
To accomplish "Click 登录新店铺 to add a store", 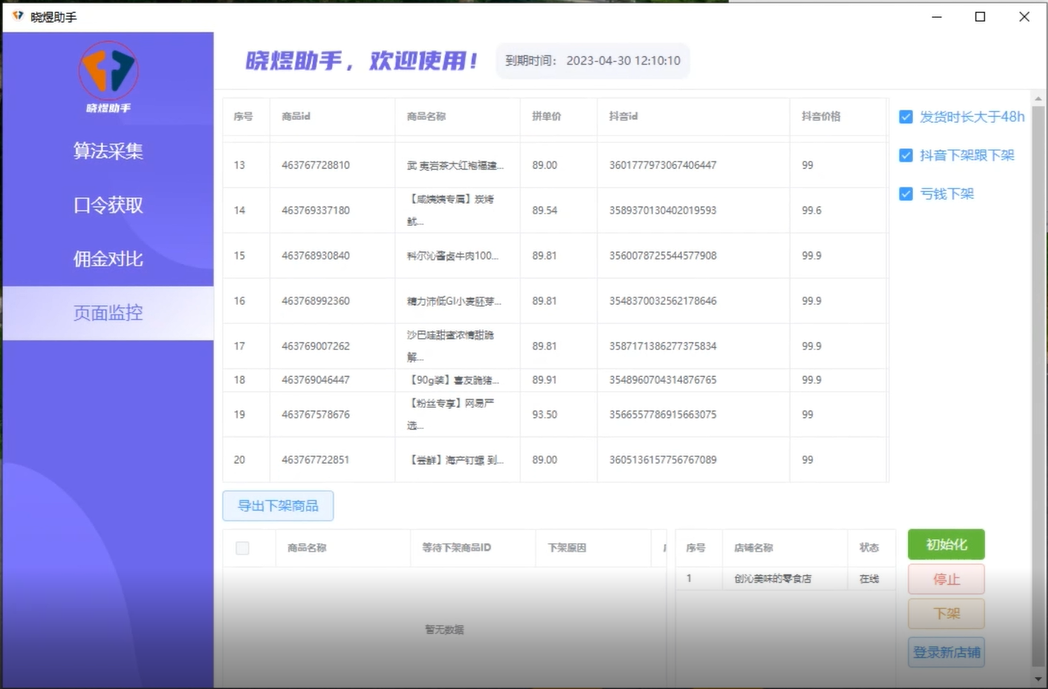I will tap(946, 653).
